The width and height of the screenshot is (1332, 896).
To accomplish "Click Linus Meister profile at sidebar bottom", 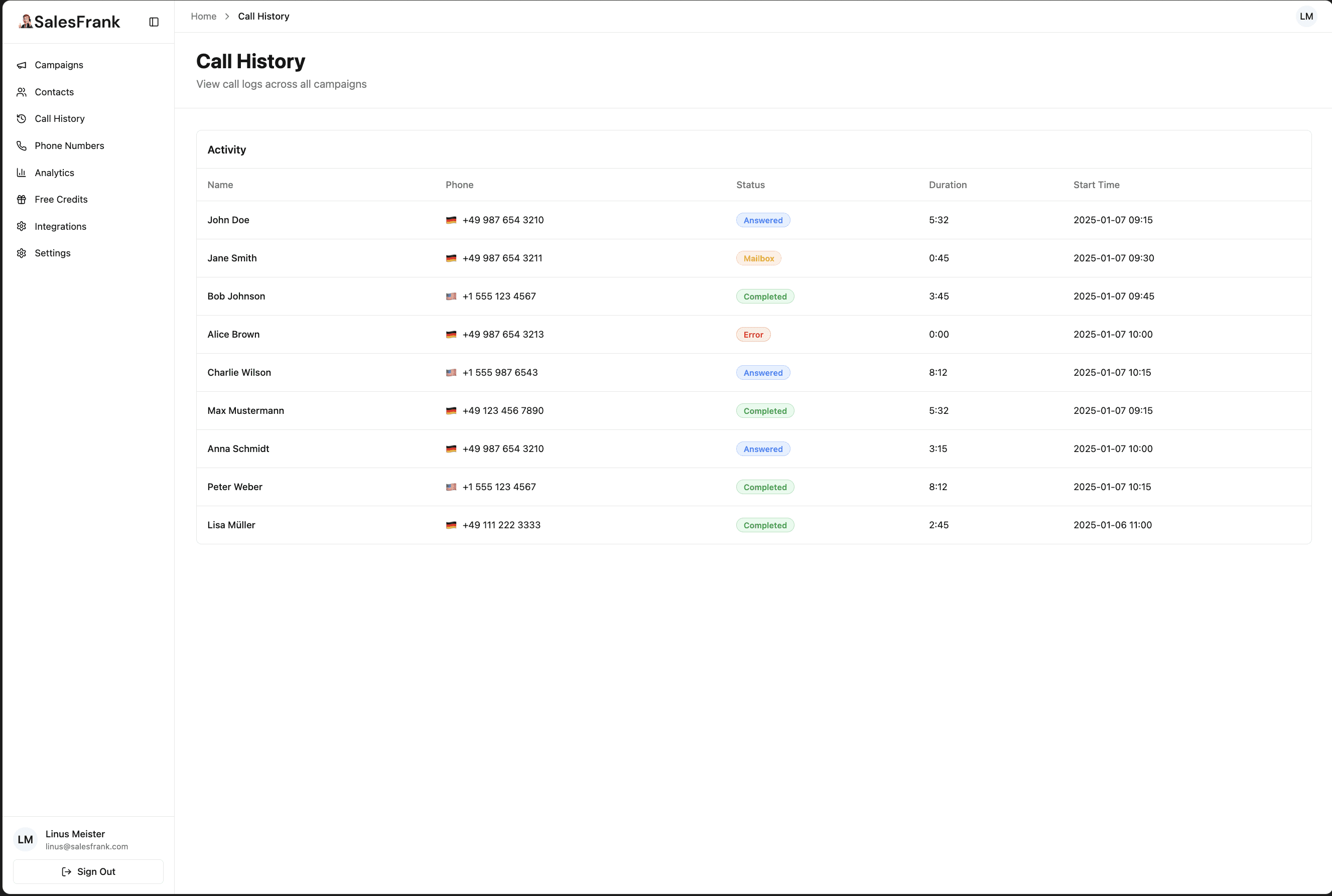I will 74,839.
